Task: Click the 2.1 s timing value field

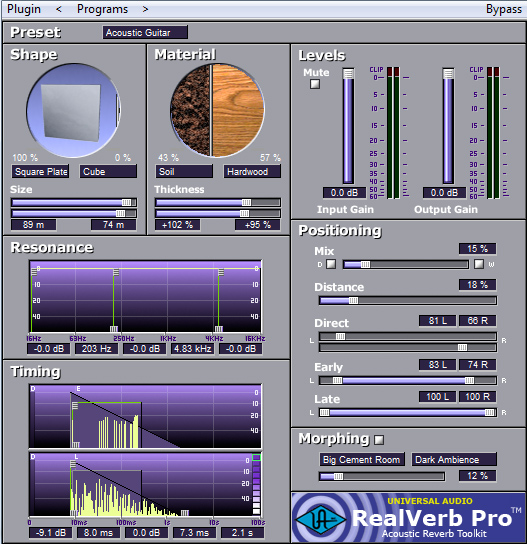Action: [x=243, y=533]
